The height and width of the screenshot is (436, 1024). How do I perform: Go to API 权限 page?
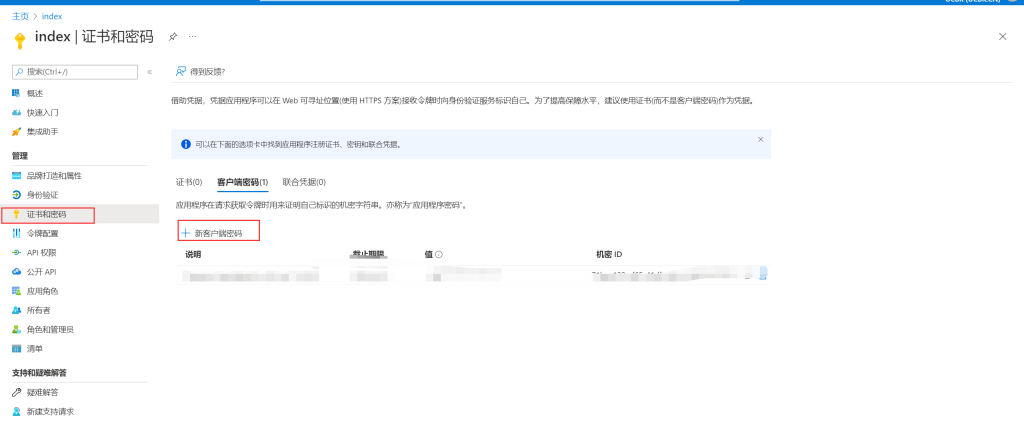(x=41, y=252)
